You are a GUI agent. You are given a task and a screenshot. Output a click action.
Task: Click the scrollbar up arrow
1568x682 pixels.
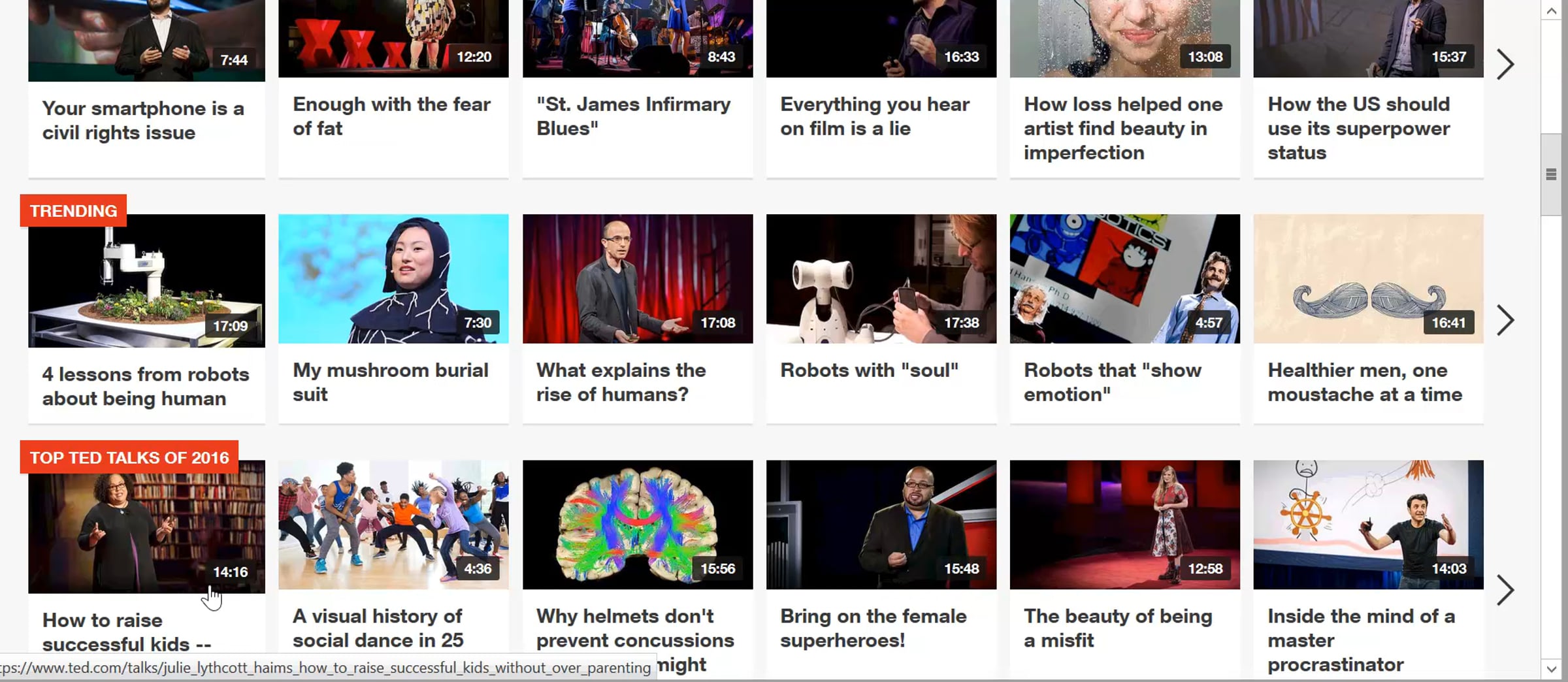[x=1552, y=10]
